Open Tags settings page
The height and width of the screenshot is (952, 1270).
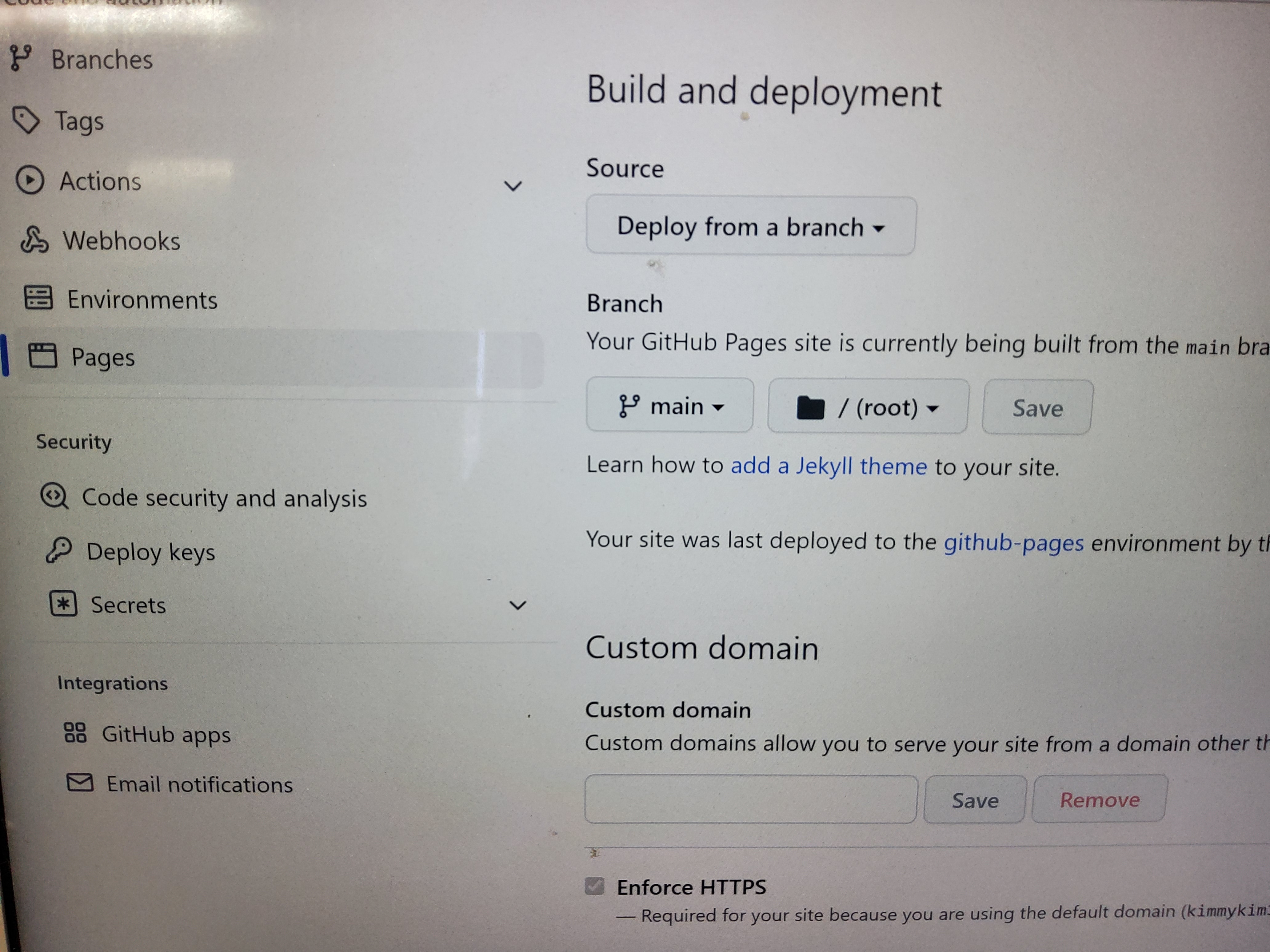tap(79, 122)
